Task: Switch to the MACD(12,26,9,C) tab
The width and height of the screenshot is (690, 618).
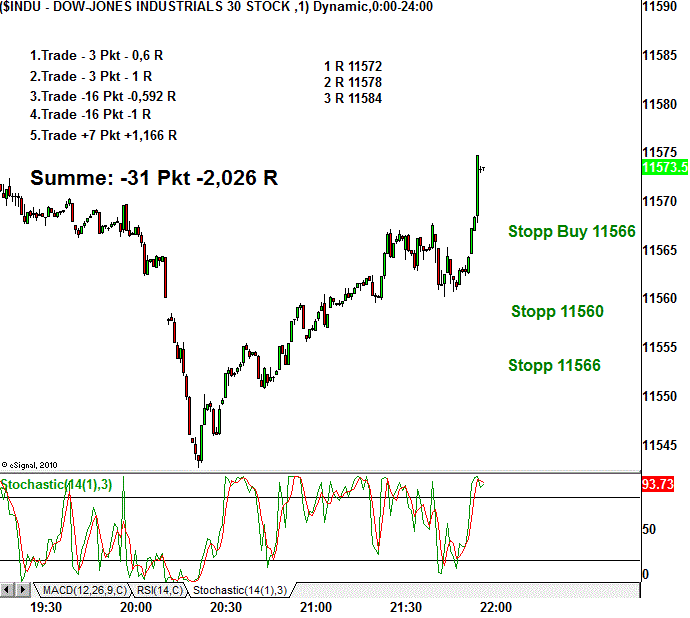Action: click(x=81, y=590)
